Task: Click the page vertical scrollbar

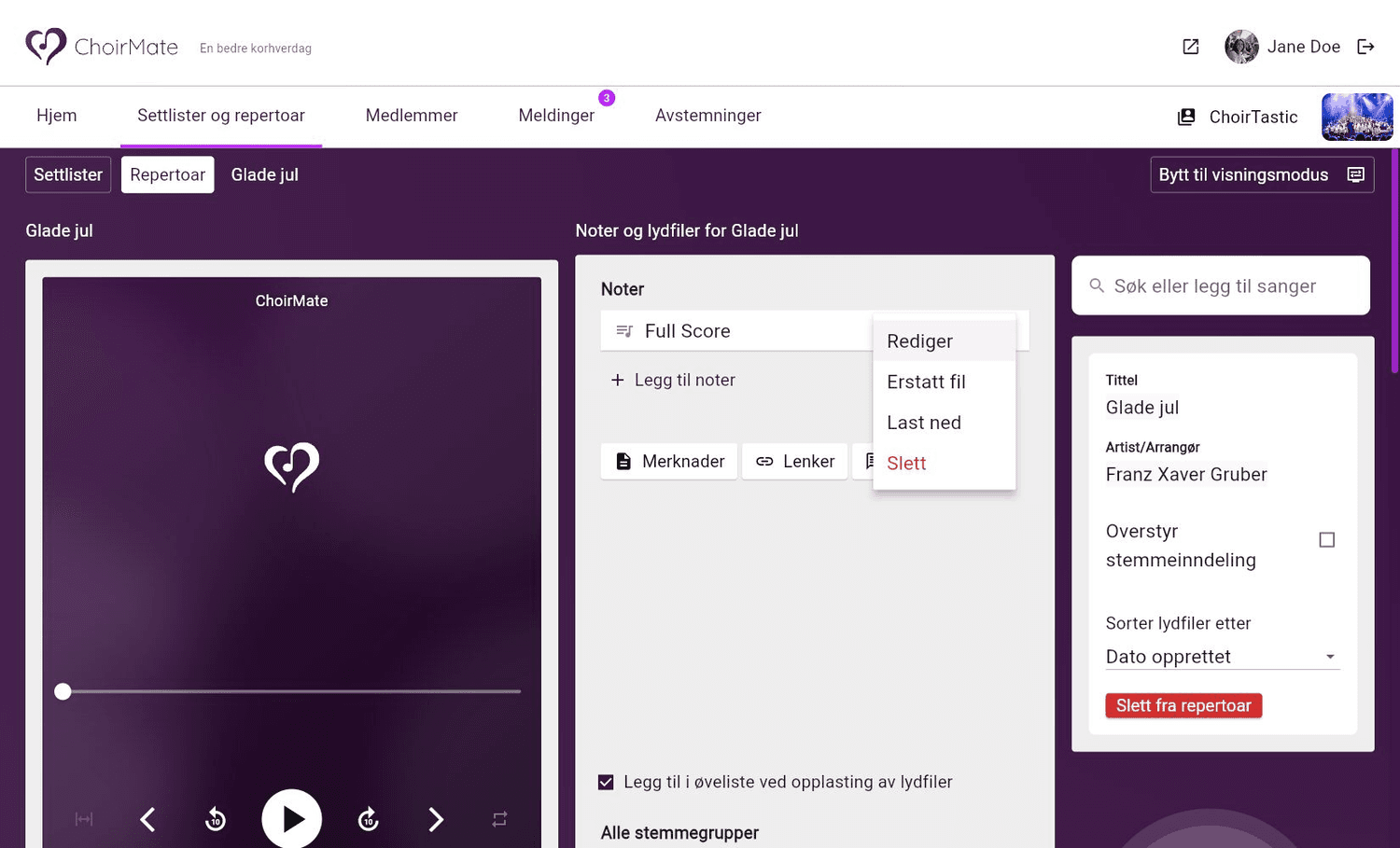Action: 1394,261
